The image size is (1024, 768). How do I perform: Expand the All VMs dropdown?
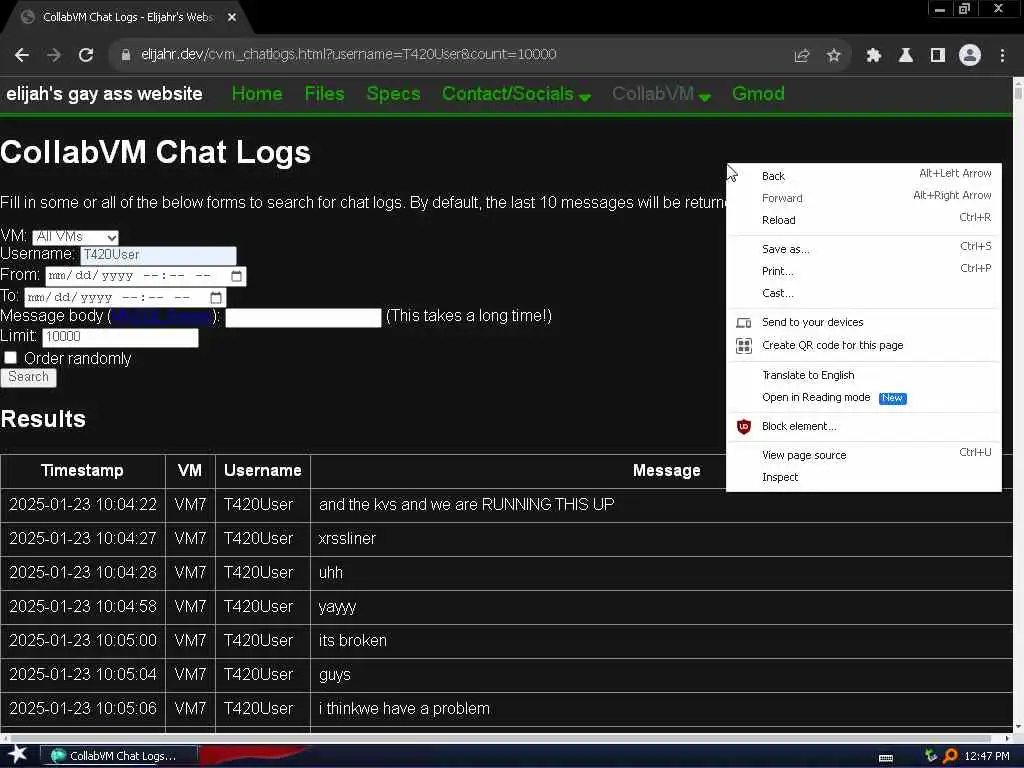(75, 237)
